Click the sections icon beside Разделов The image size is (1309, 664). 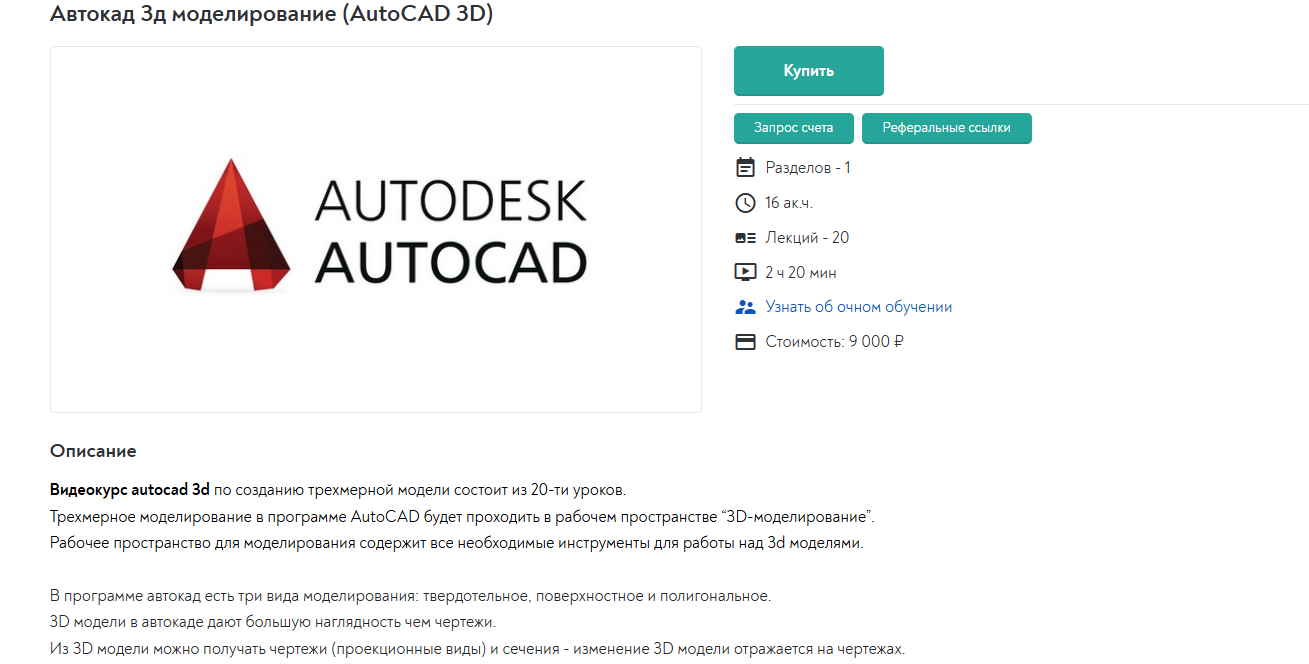pyautogui.click(x=745, y=167)
